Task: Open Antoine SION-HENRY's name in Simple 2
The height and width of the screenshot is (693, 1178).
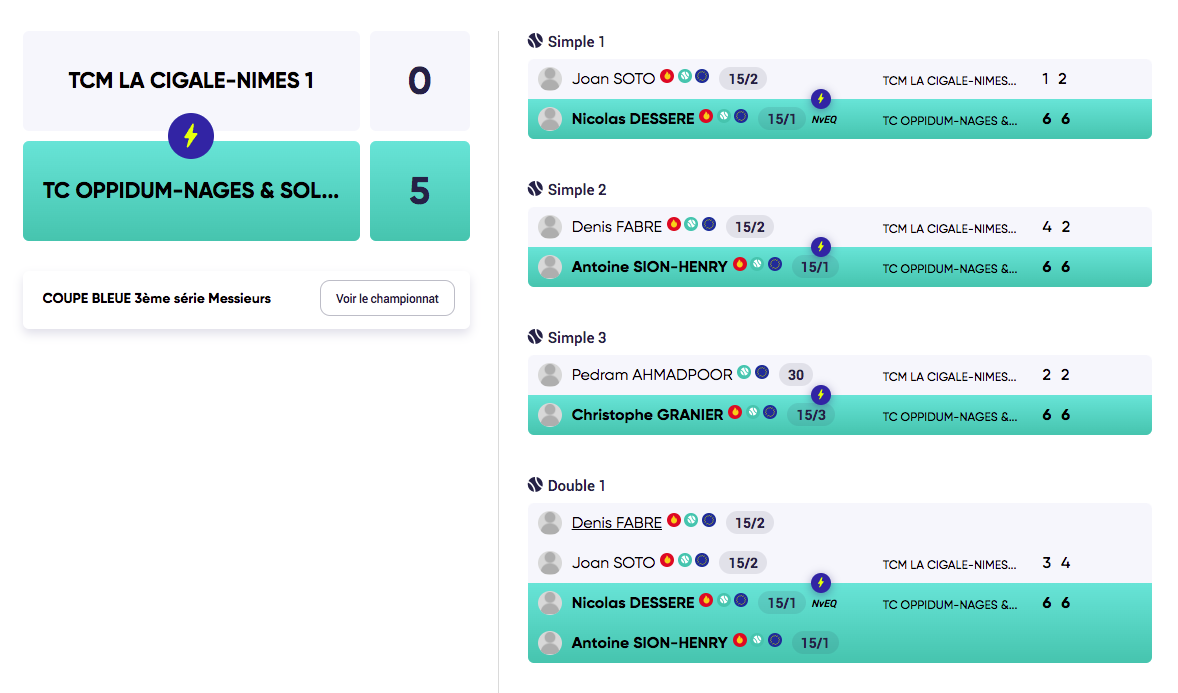Action: point(649,267)
